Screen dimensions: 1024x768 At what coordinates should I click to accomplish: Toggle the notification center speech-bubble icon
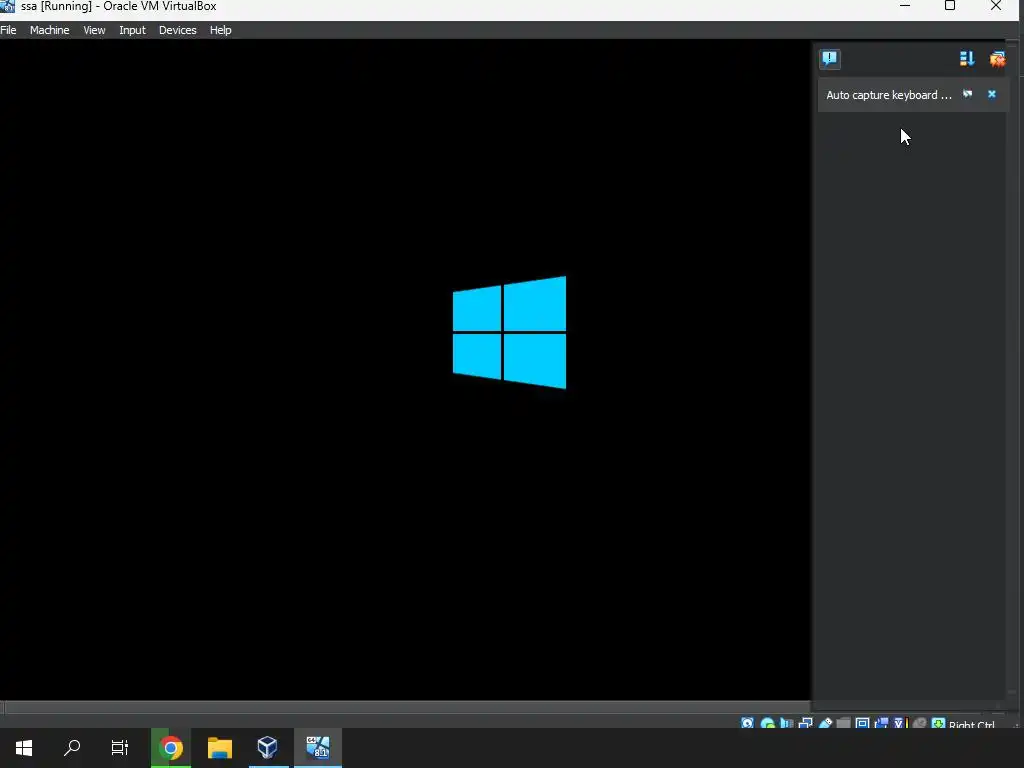(829, 59)
